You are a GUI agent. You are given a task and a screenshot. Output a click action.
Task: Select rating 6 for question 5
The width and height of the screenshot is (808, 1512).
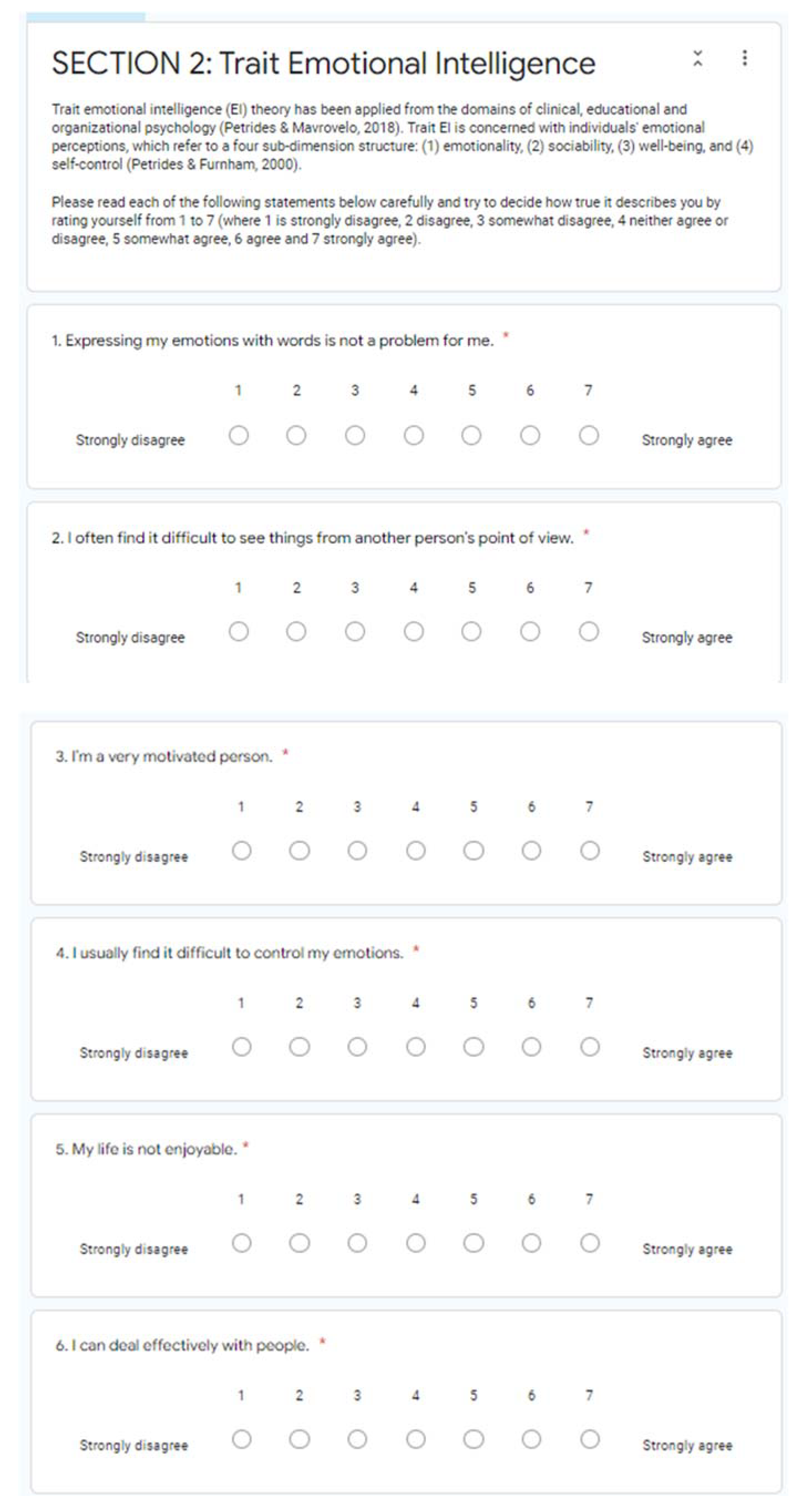[x=531, y=1242]
